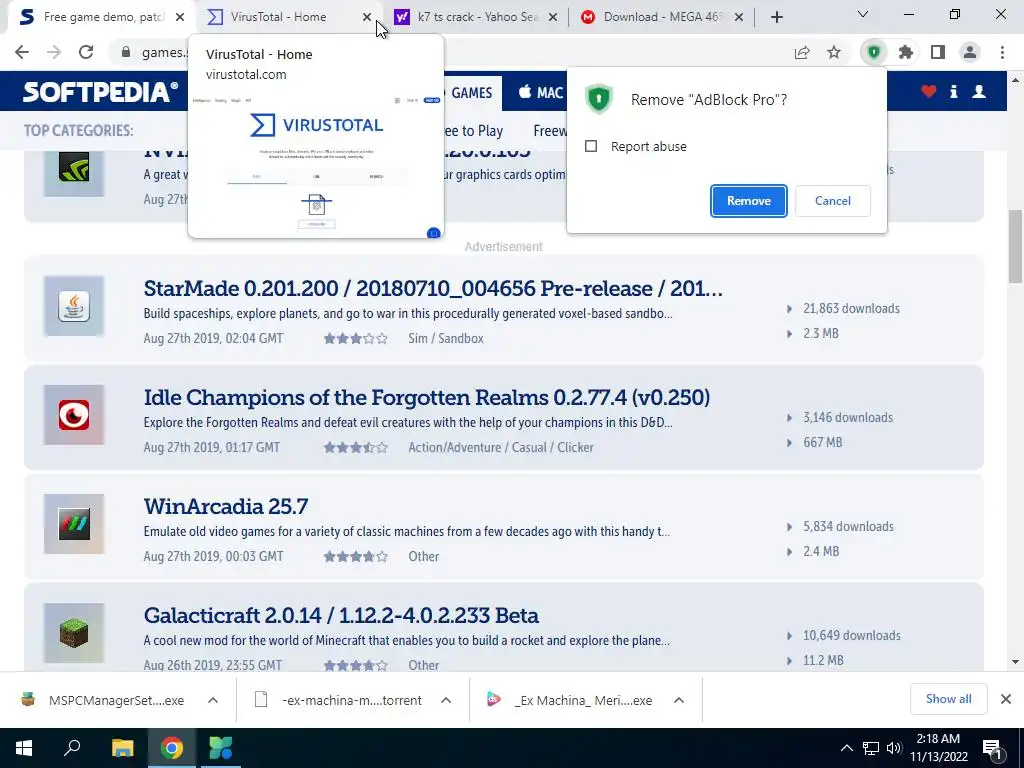Open the ex-machina torrent download
Screen dimensions: 1024x768
pos(338,700)
